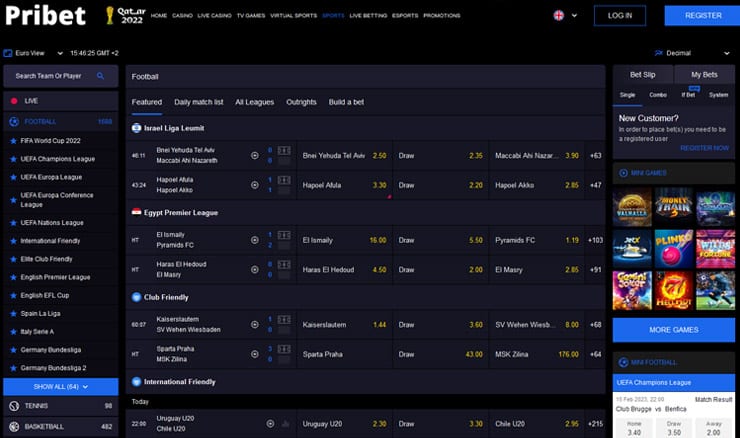Switch to the Daily match list tab
740x438 pixels.
199,102
